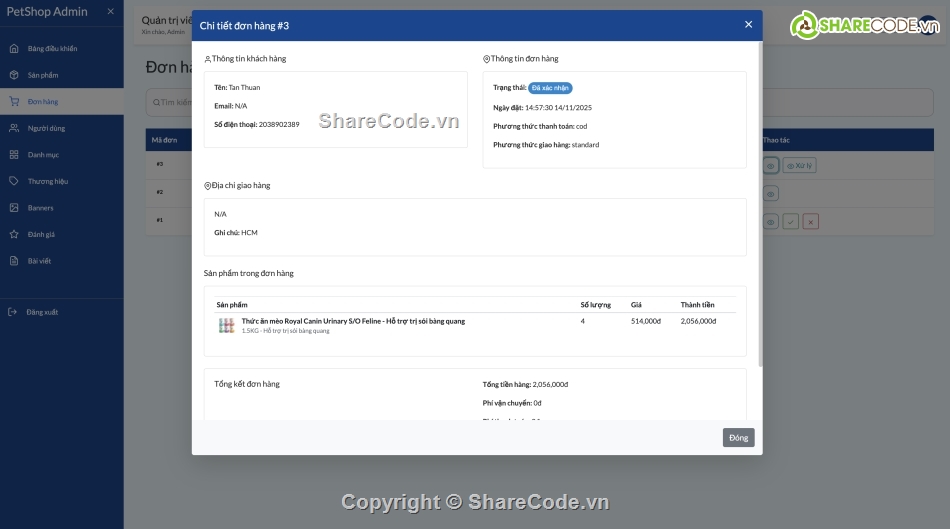Click the #1 order row id

(x=160, y=220)
